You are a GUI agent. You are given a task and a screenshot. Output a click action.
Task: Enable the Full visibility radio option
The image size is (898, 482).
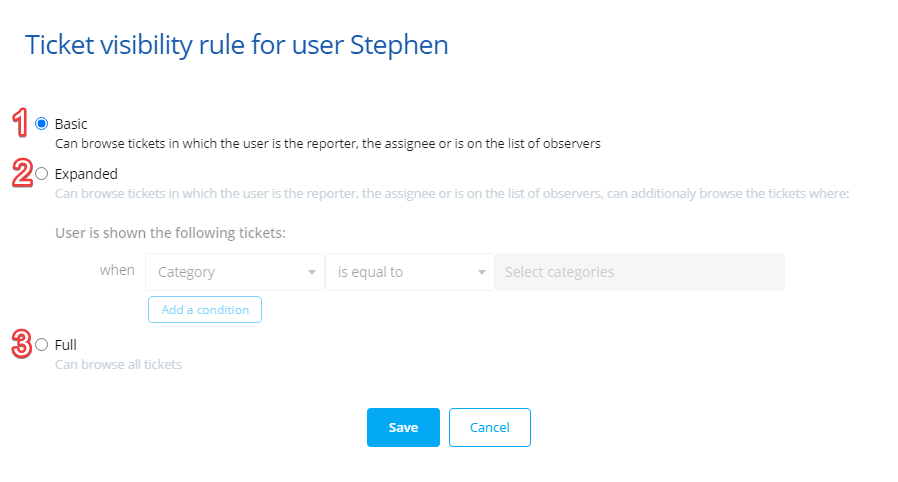(41, 345)
